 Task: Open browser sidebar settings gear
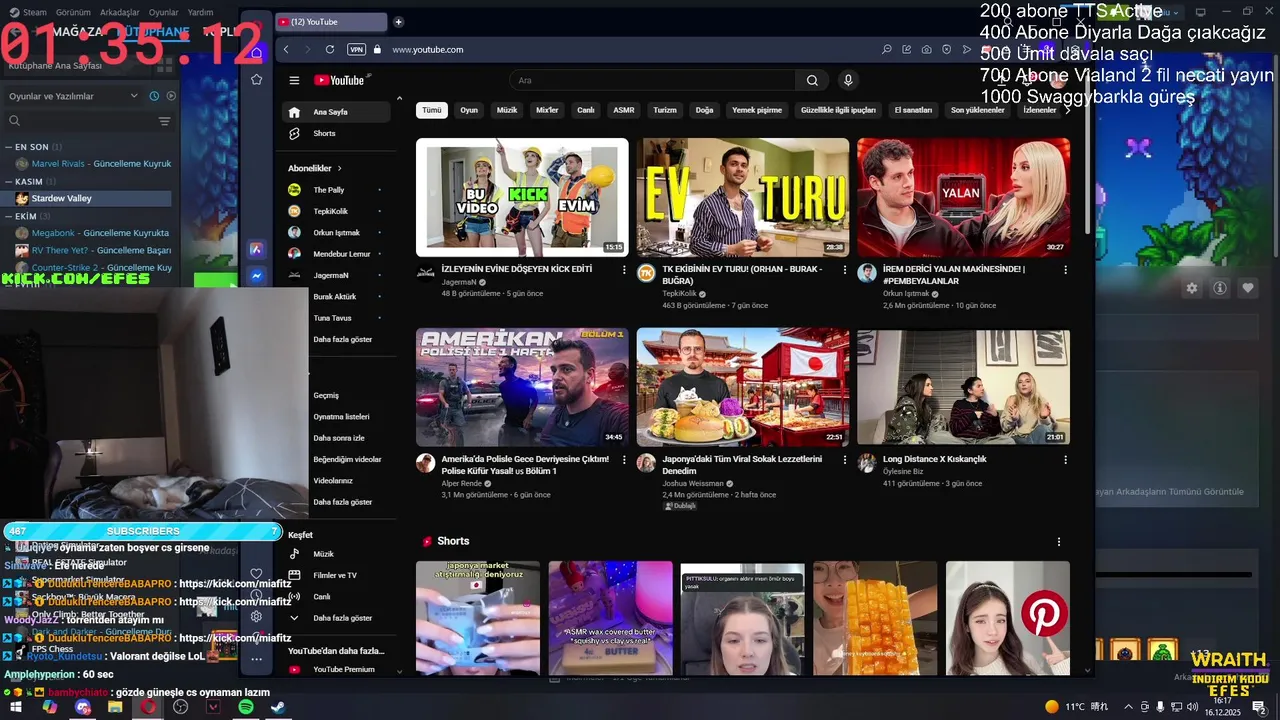tap(257, 616)
